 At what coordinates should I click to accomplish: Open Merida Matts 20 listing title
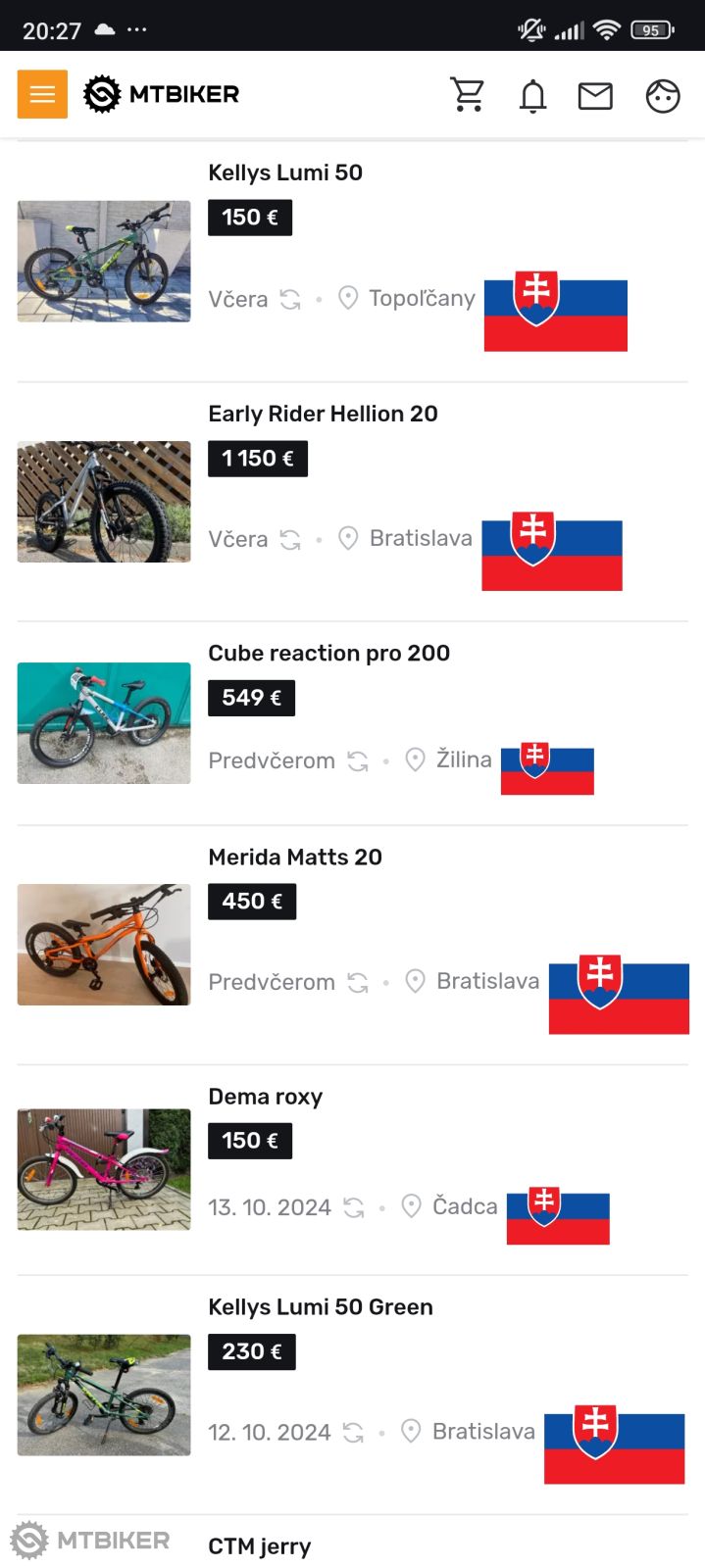(x=295, y=857)
